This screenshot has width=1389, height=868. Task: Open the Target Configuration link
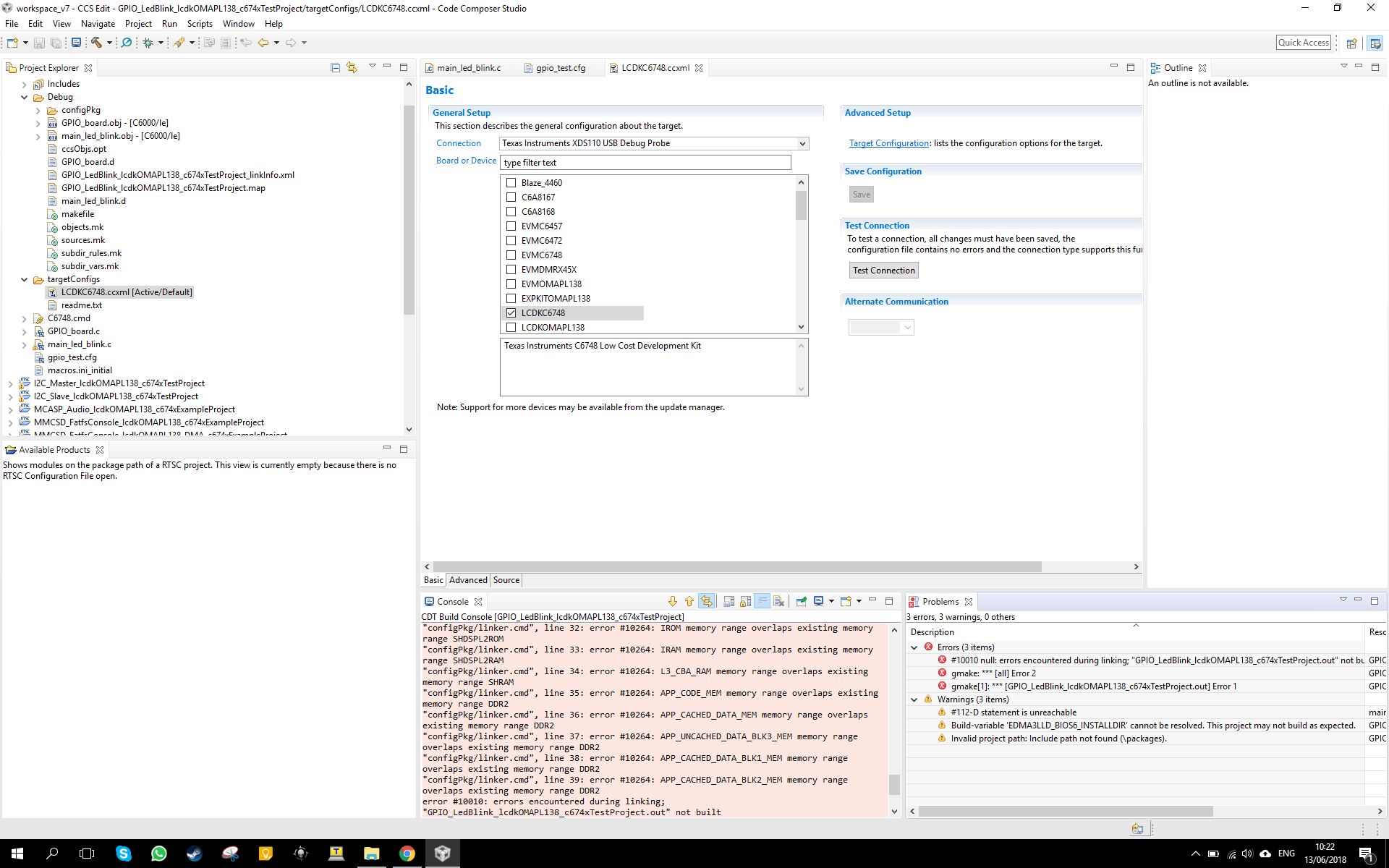(888, 143)
